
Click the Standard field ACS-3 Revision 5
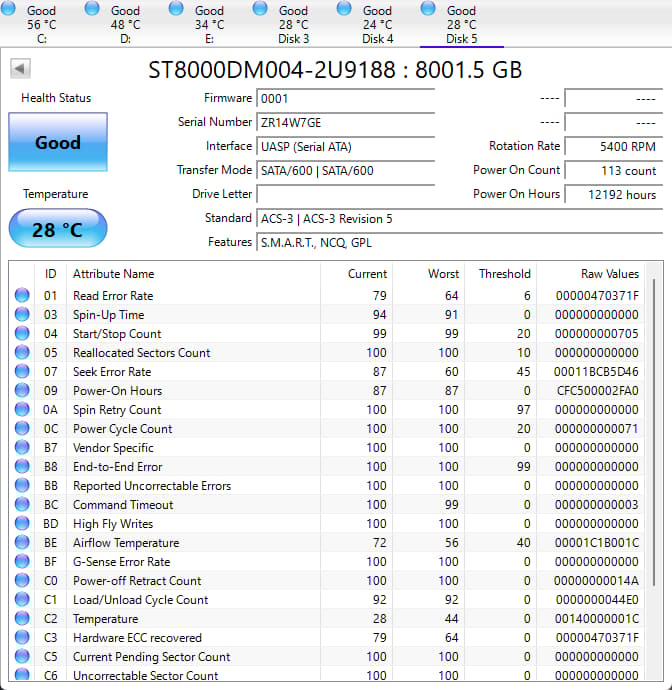(x=459, y=219)
